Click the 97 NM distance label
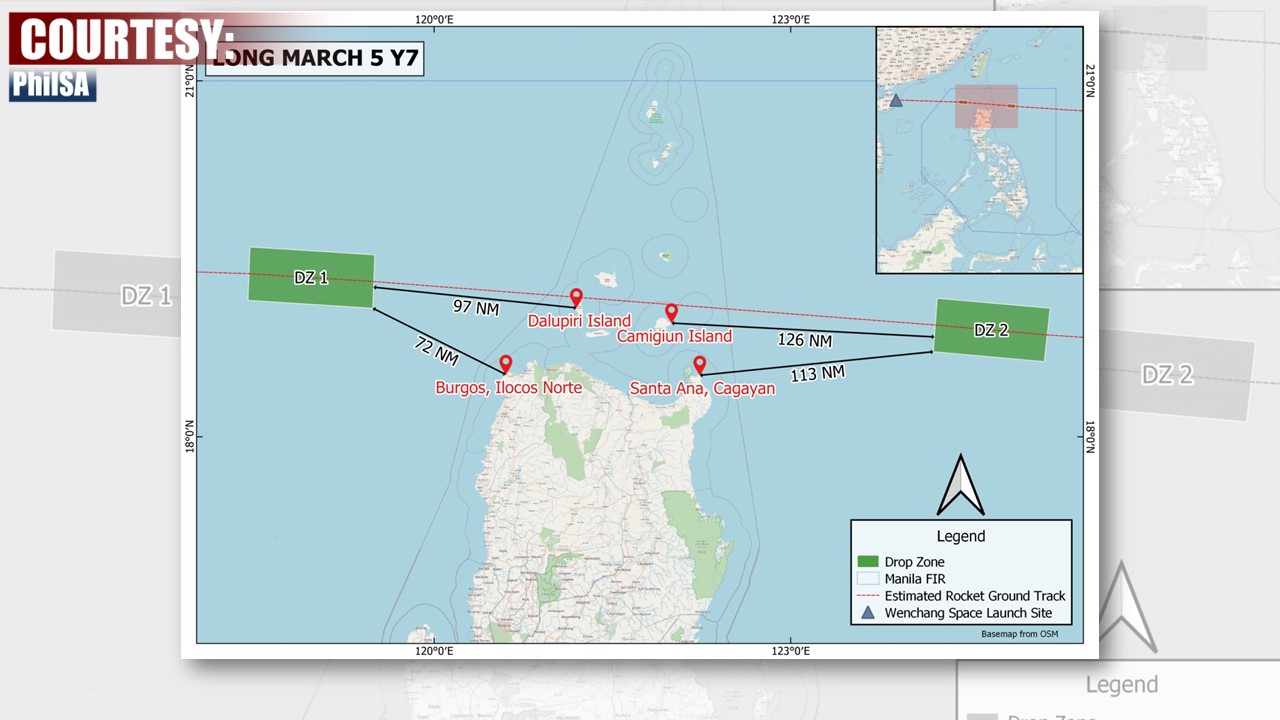 [x=476, y=307]
